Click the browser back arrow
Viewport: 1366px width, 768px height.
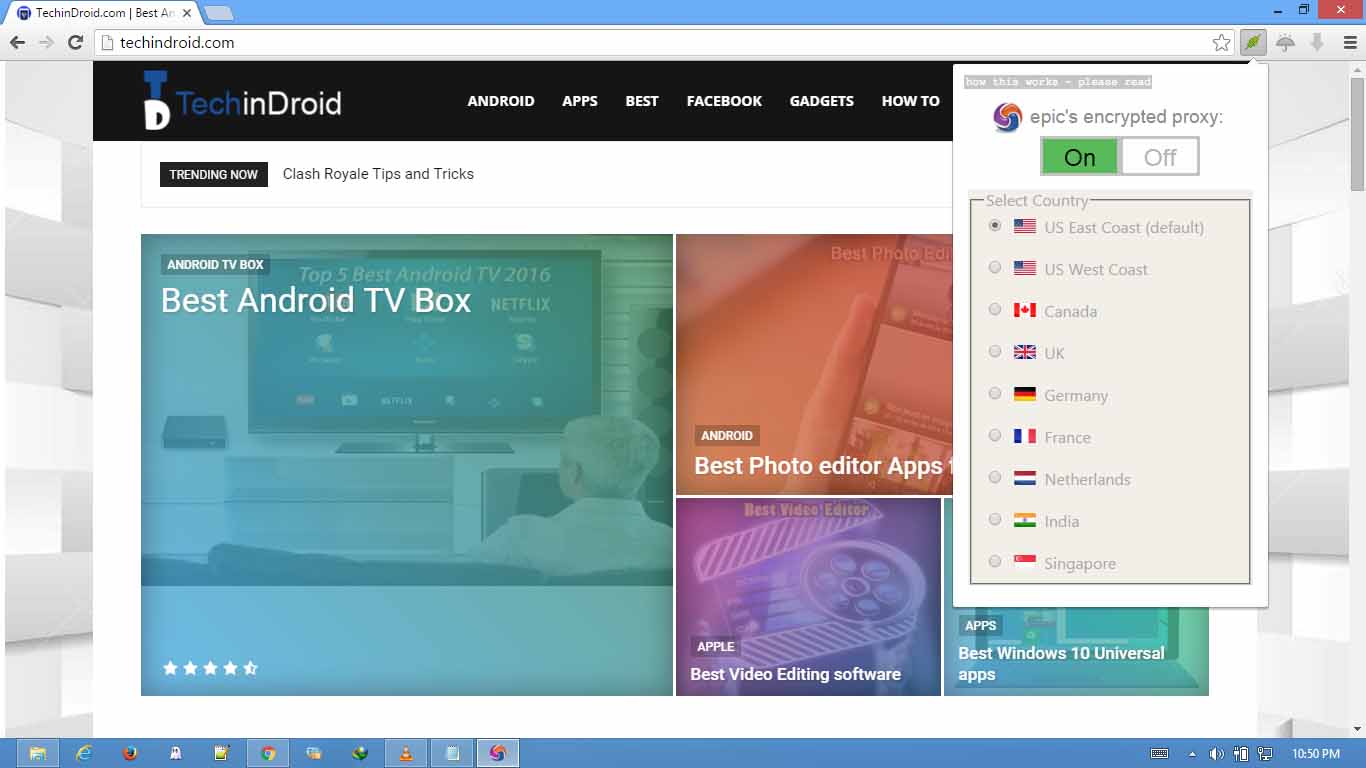tap(17, 42)
